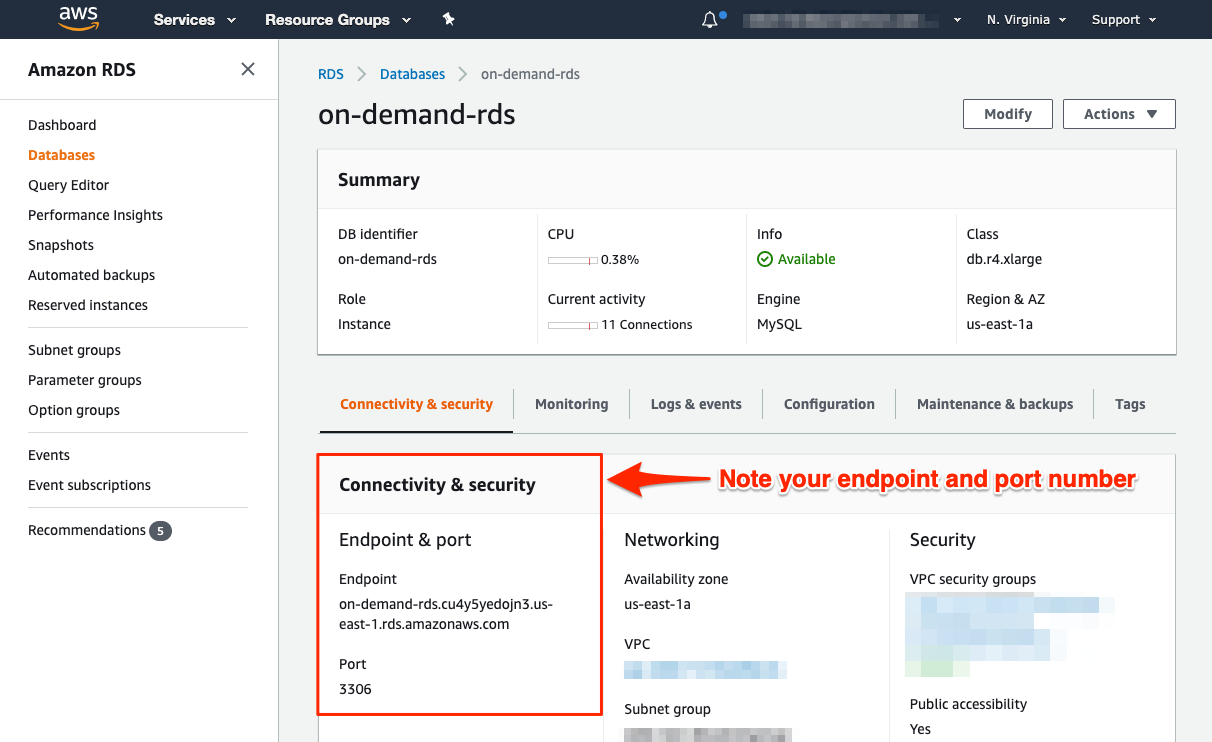The width and height of the screenshot is (1212, 742).
Task: Click the on-demand-rds DB identifier value
Action: 387,259
